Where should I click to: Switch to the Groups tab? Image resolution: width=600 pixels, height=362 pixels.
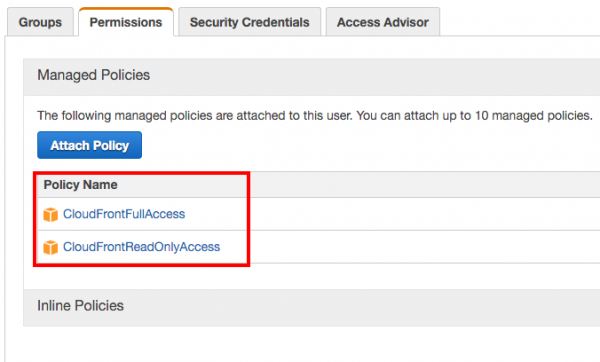pyautogui.click(x=40, y=22)
